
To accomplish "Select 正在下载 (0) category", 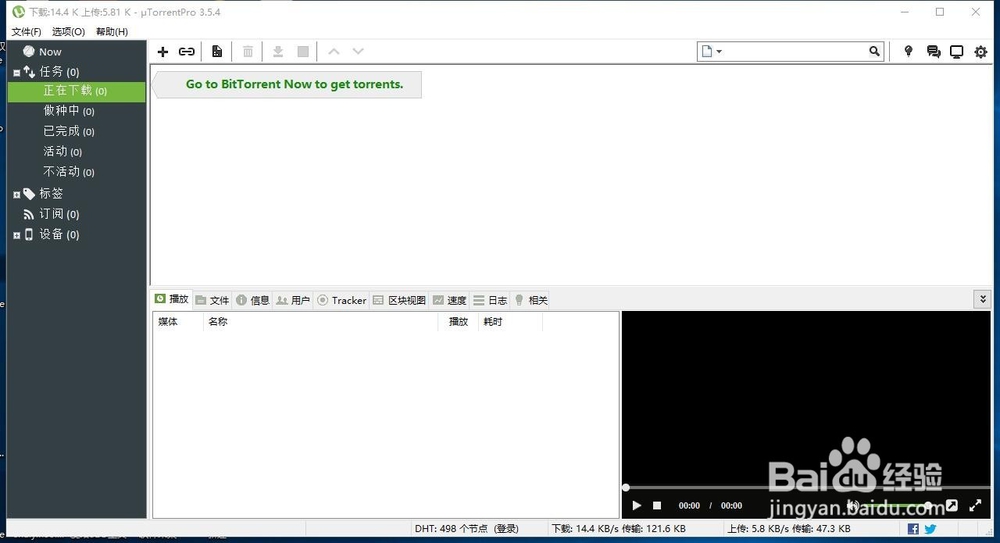I will (x=77, y=91).
